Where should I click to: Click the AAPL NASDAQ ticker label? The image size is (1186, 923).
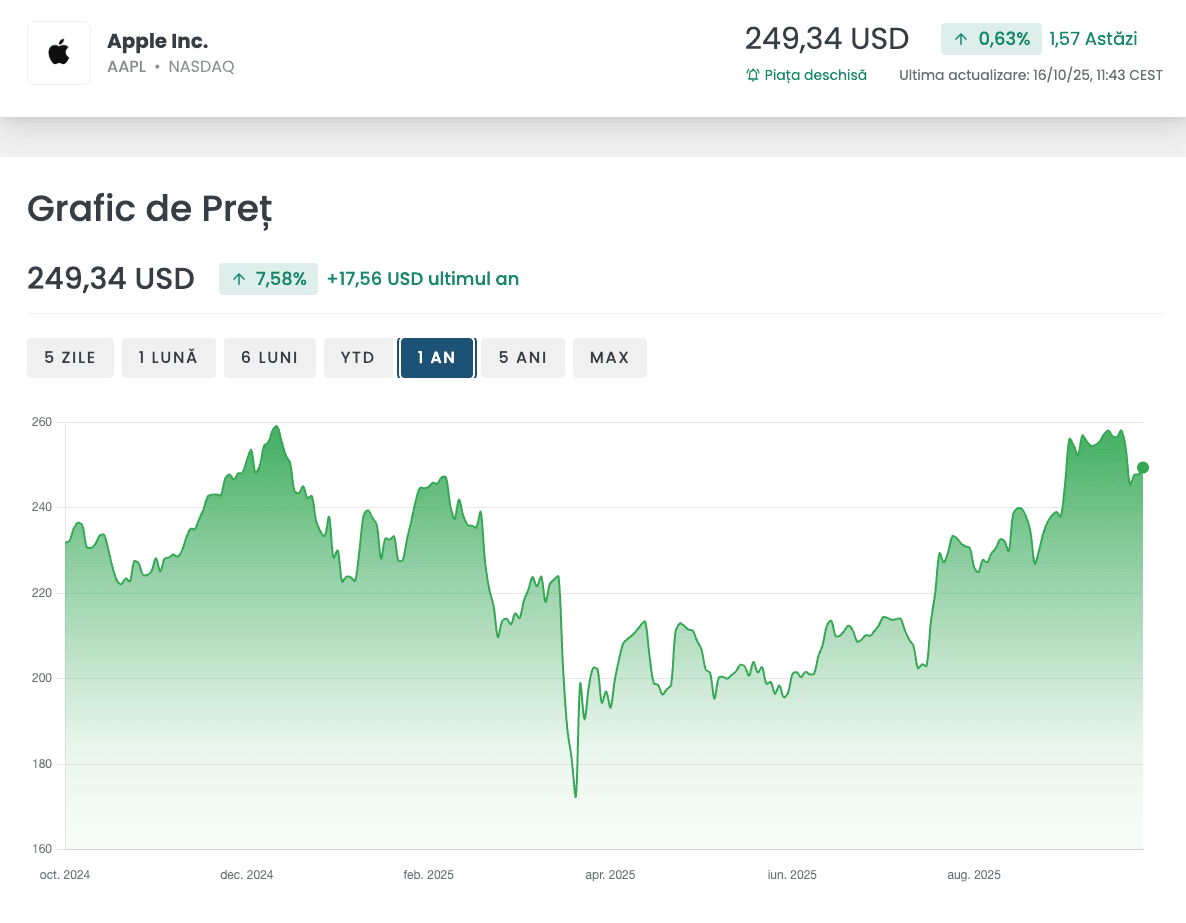click(x=171, y=67)
